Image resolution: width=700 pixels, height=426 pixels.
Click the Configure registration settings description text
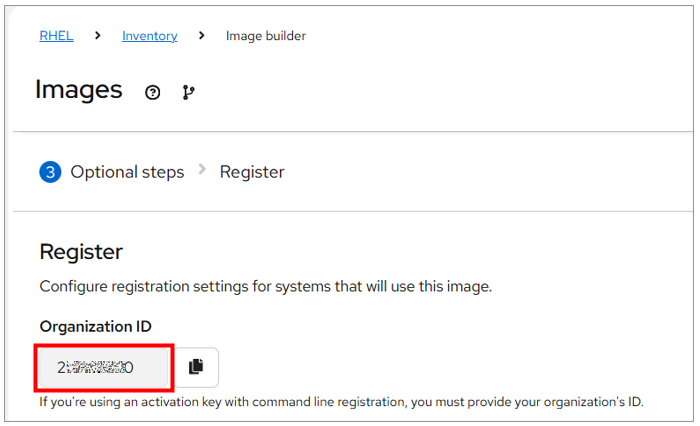click(x=265, y=287)
